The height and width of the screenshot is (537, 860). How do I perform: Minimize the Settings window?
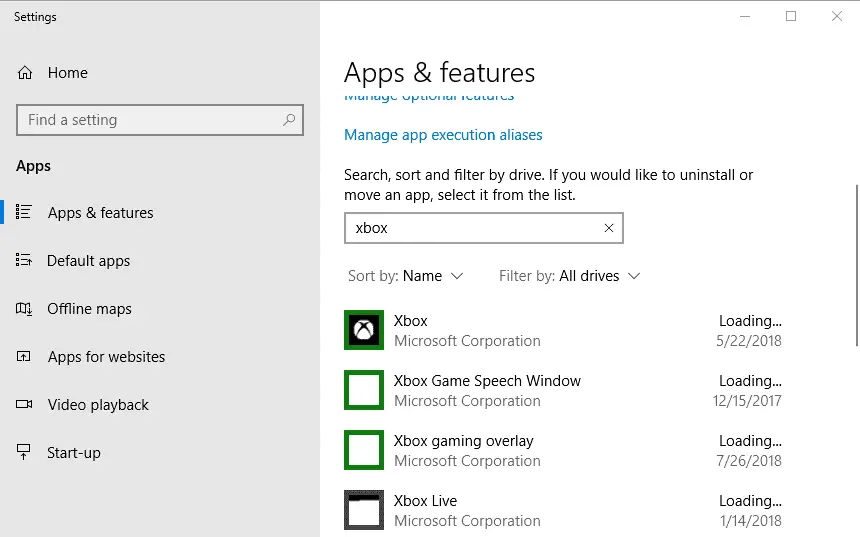coord(745,16)
